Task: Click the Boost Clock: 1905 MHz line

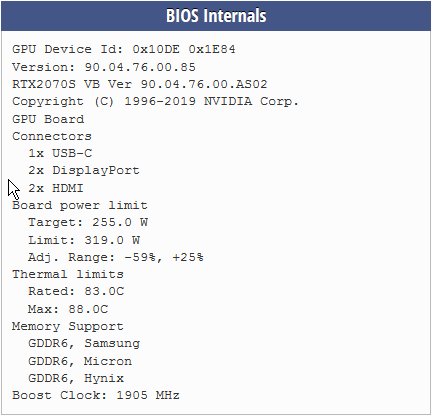Action: (96, 396)
